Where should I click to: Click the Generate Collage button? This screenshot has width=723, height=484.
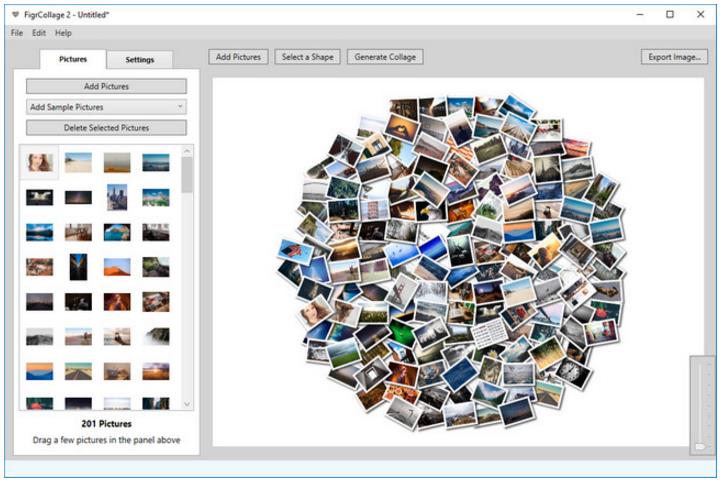tap(385, 57)
